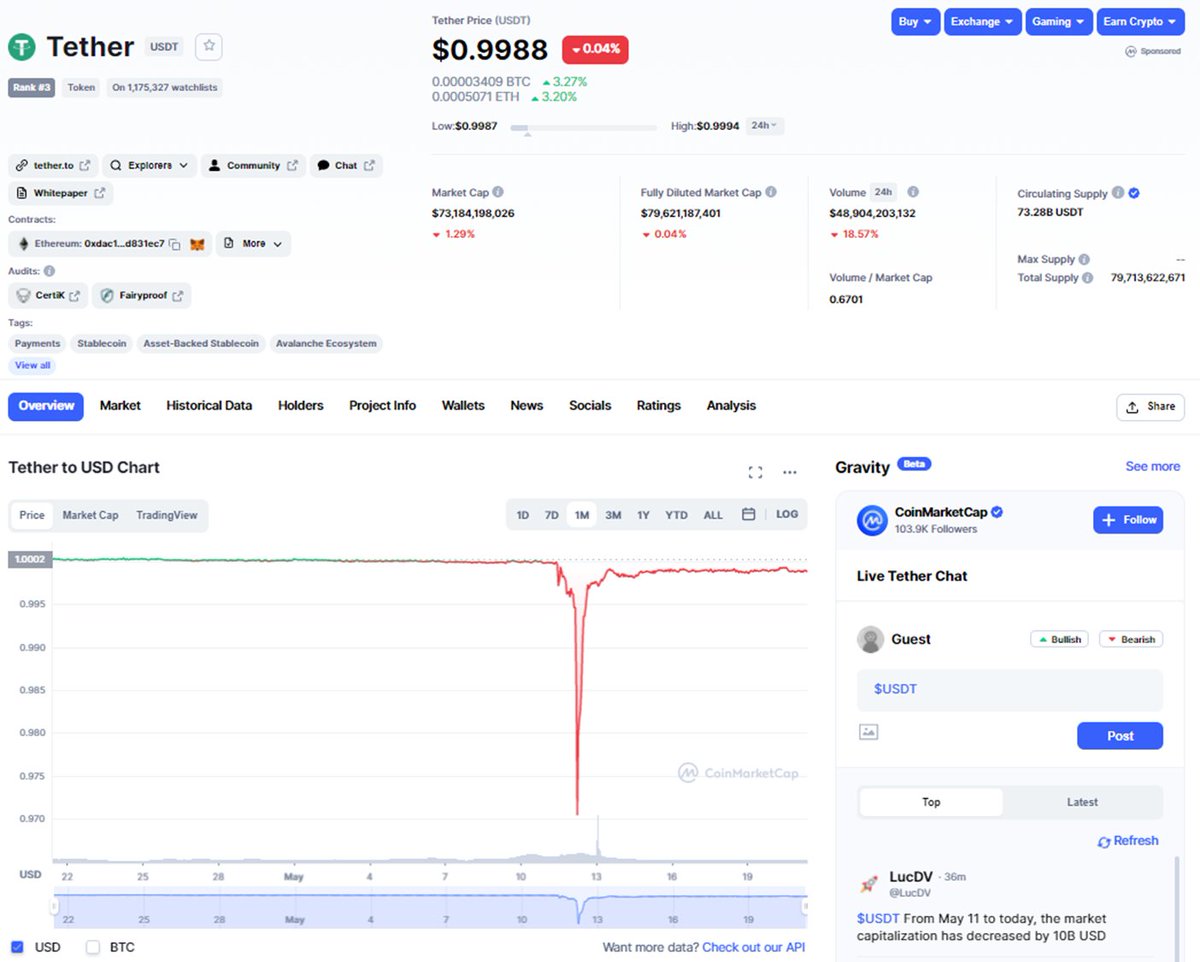Copy the Ethereum contract address icon
The width and height of the screenshot is (1200, 962).
coord(175,244)
